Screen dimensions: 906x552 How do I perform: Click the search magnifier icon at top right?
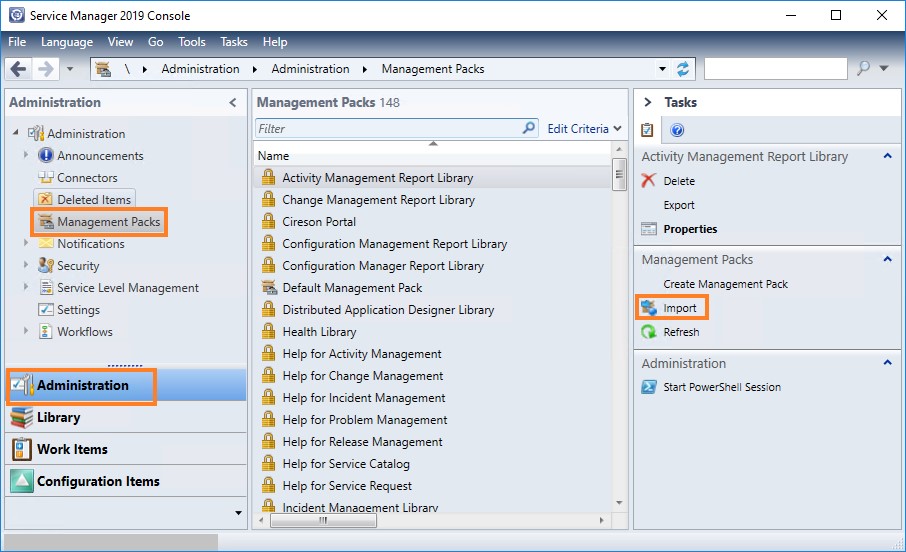click(863, 68)
